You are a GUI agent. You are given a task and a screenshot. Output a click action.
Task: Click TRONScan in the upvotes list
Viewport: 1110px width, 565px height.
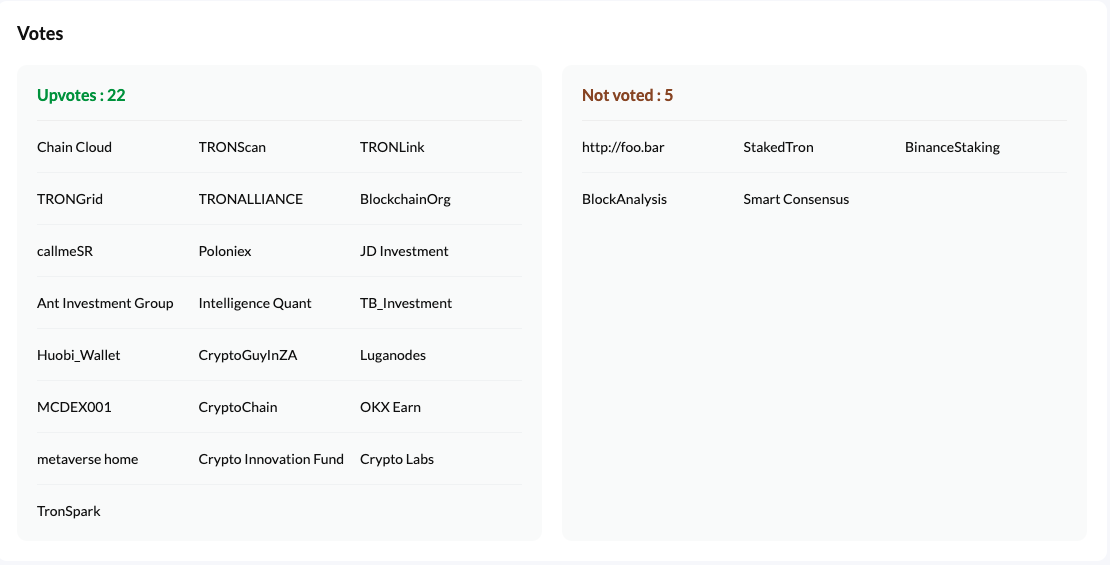point(232,147)
